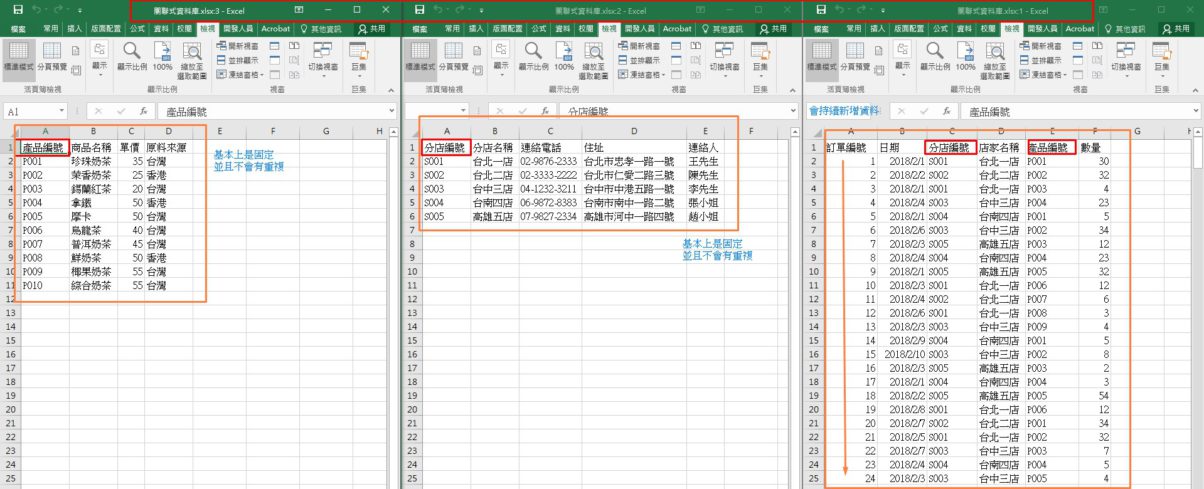Open Page Break Preview (分頁預覽) in xlsx:2 window
The height and width of the screenshot is (489, 1204).
point(454,56)
